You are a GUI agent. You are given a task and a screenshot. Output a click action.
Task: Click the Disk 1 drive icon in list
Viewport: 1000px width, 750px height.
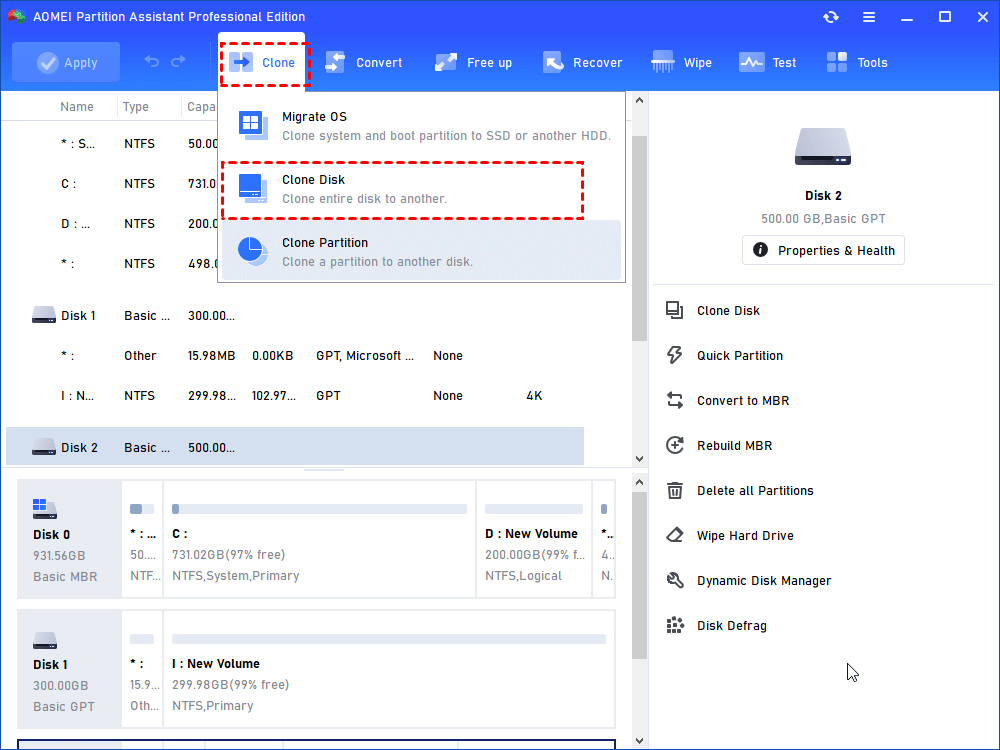coord(44,315)
